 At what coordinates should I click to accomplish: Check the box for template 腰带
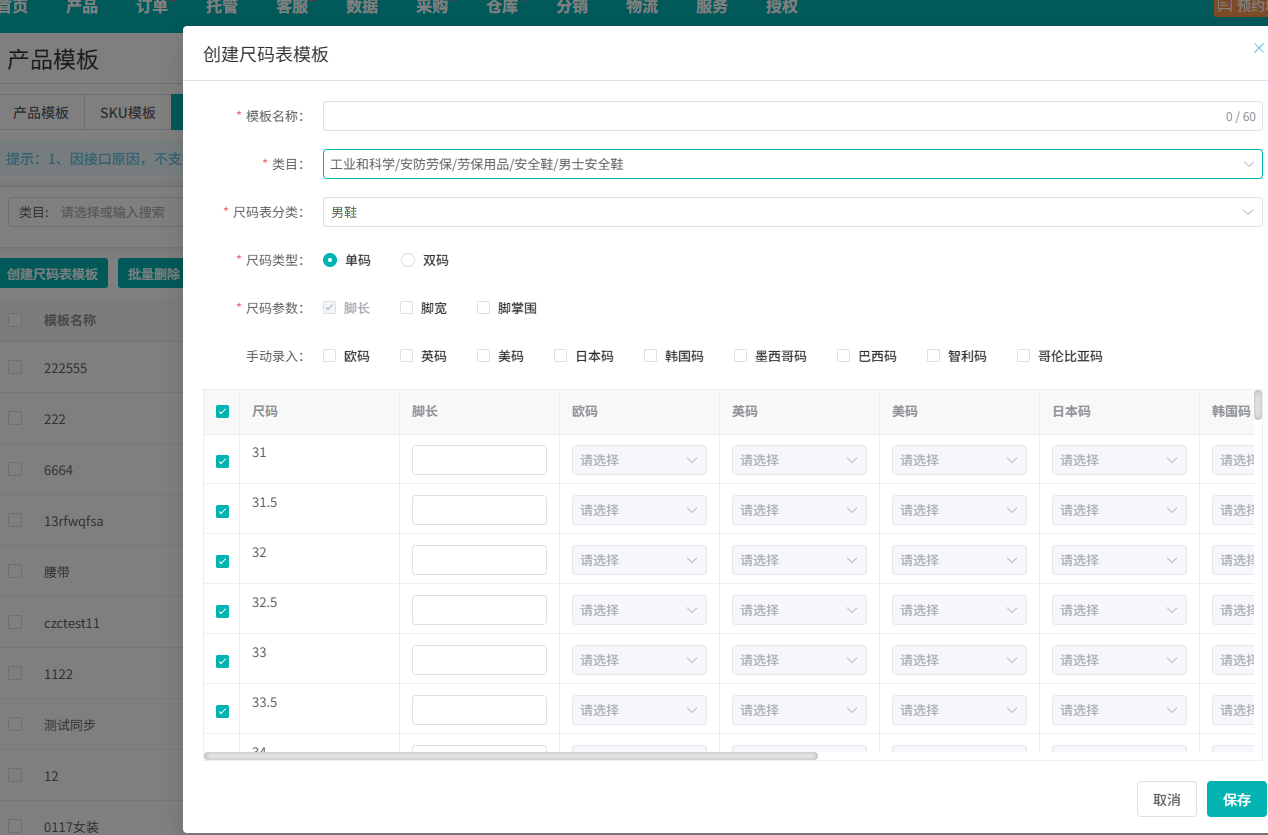15,571
